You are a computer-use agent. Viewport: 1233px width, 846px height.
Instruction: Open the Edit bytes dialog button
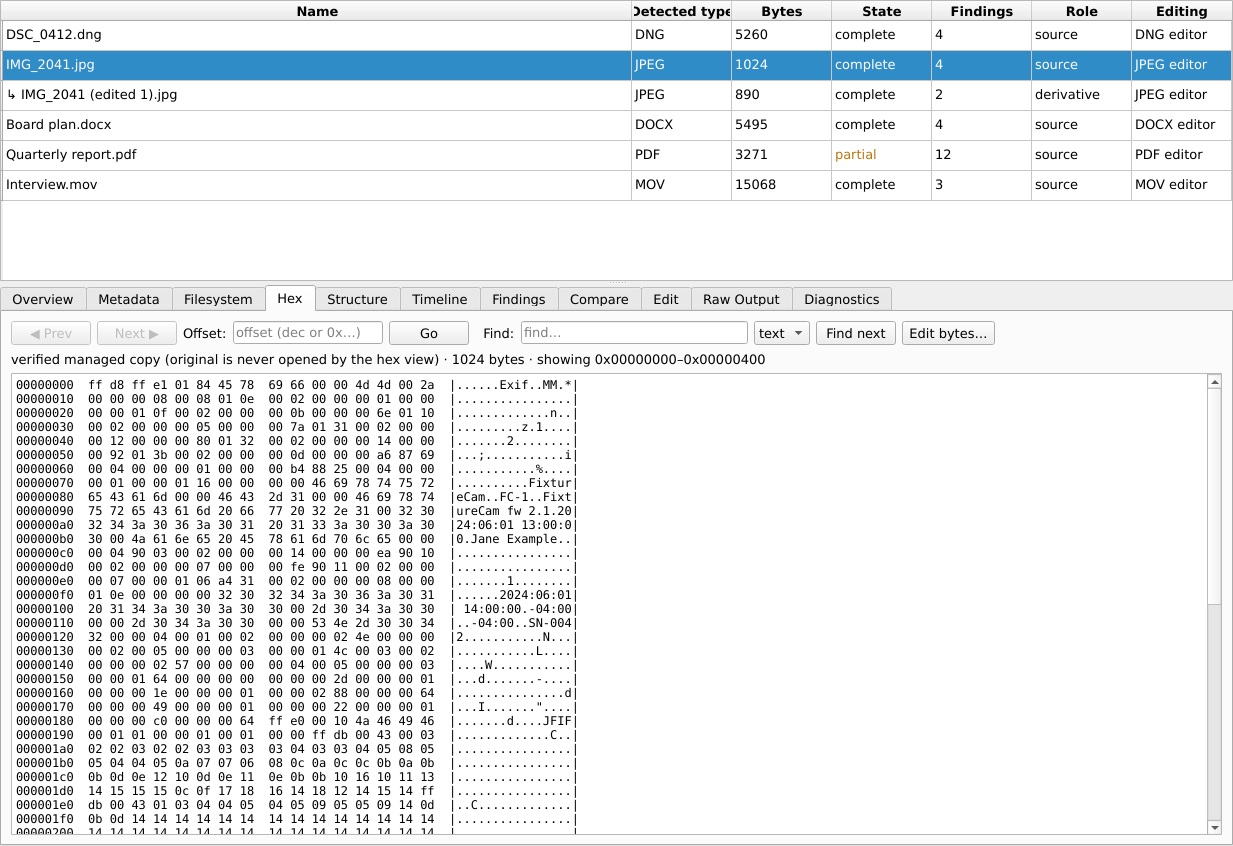[948, 333]
